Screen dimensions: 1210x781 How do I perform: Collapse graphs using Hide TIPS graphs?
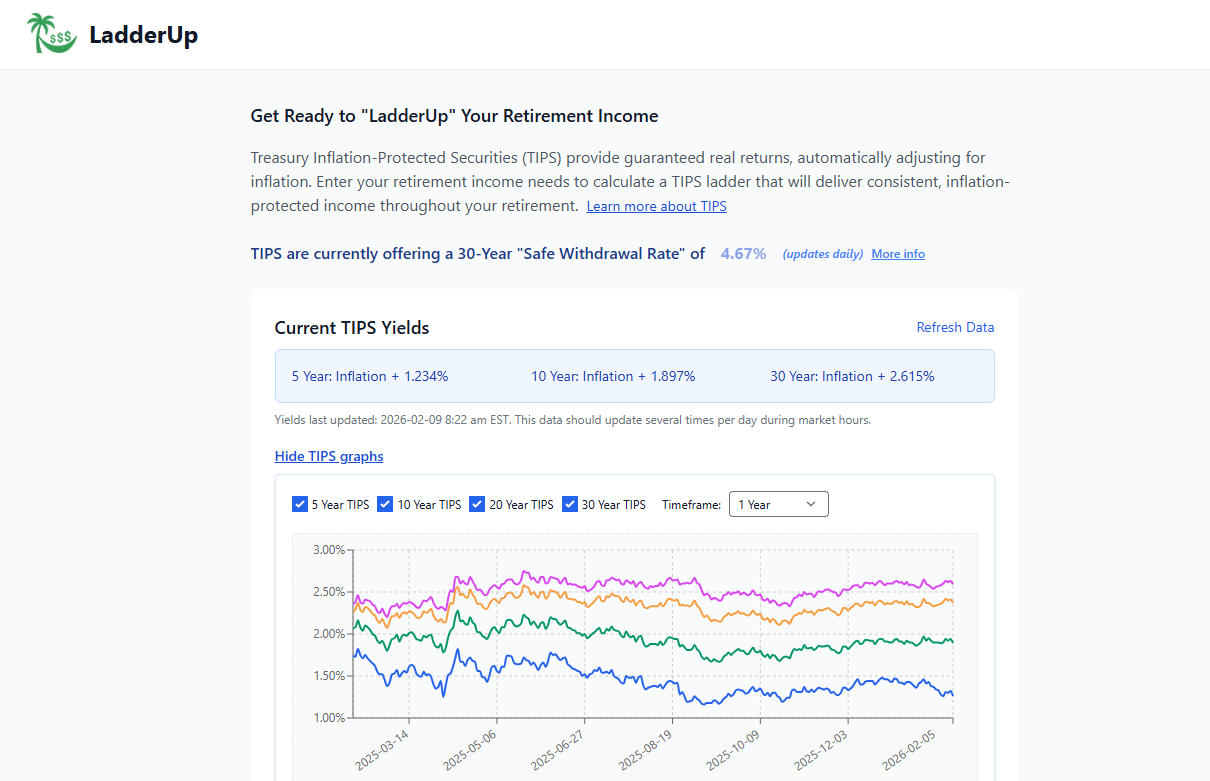[x=329, y=456]
